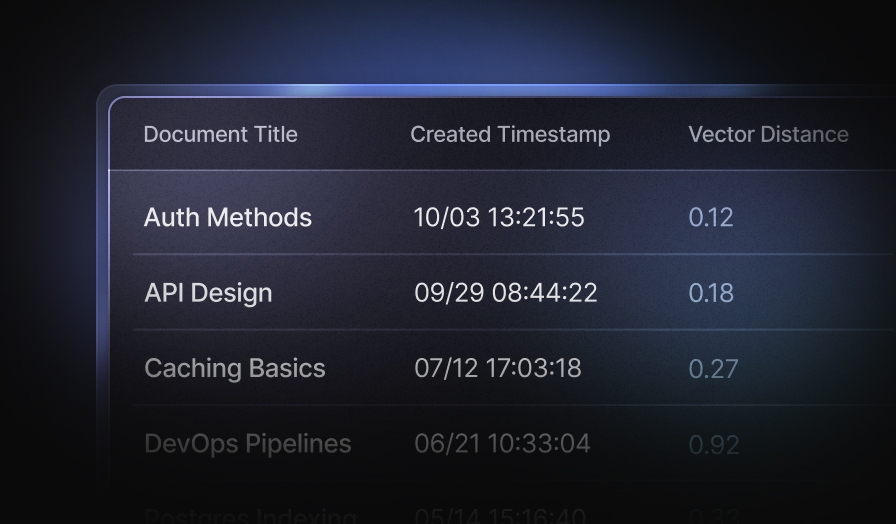This screenshot has width=896, height=524.
Task: Select the partially visible Postgres Indexing title
Action: pos(249,516)
